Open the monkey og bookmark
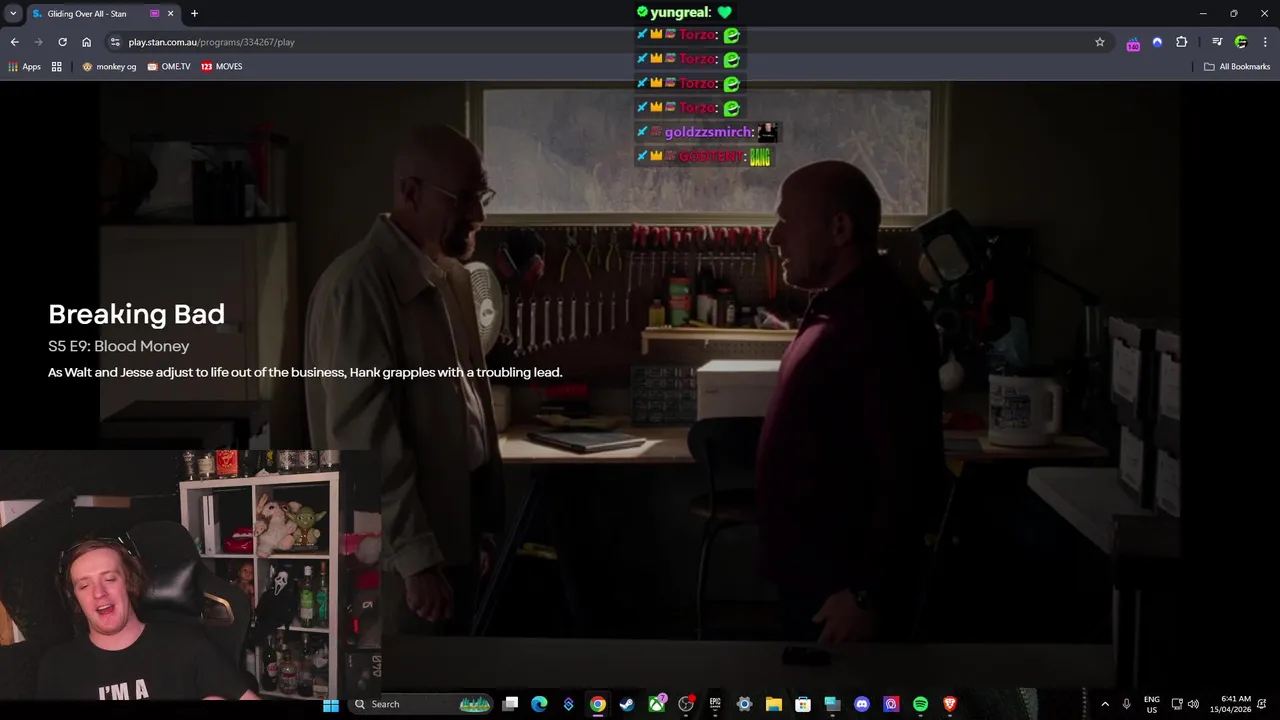This screenshot has height=720, width=1280. coord(109,67)
